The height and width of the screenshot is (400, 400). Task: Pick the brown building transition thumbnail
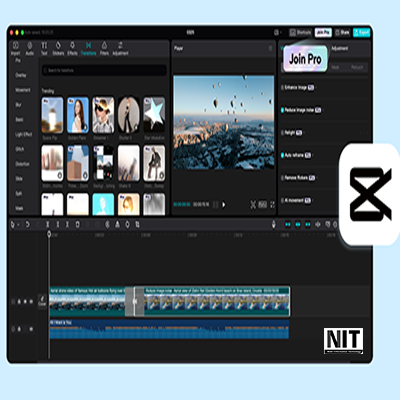pos(78,163)
